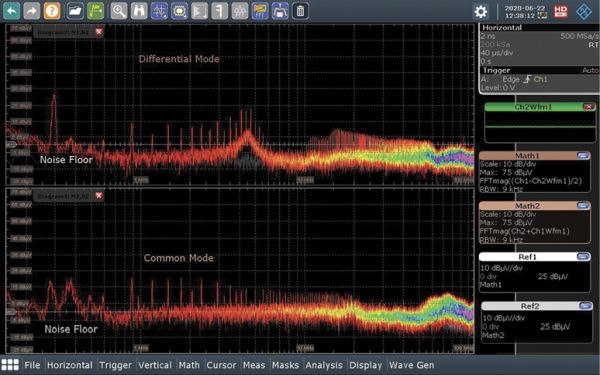Click the trash can delete icon

click(x=300, y=11)
